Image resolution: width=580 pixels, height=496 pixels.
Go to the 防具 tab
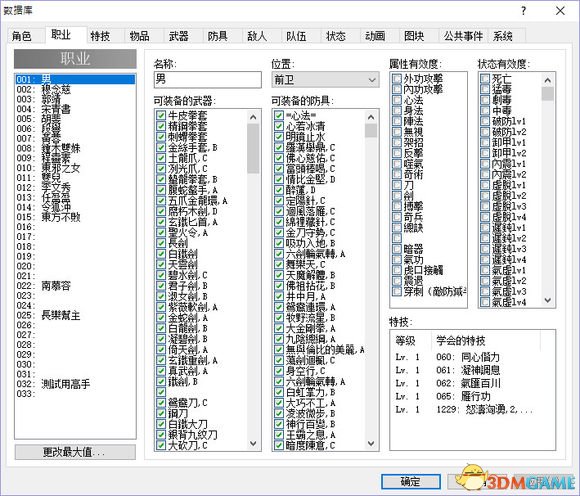point(218,36)
